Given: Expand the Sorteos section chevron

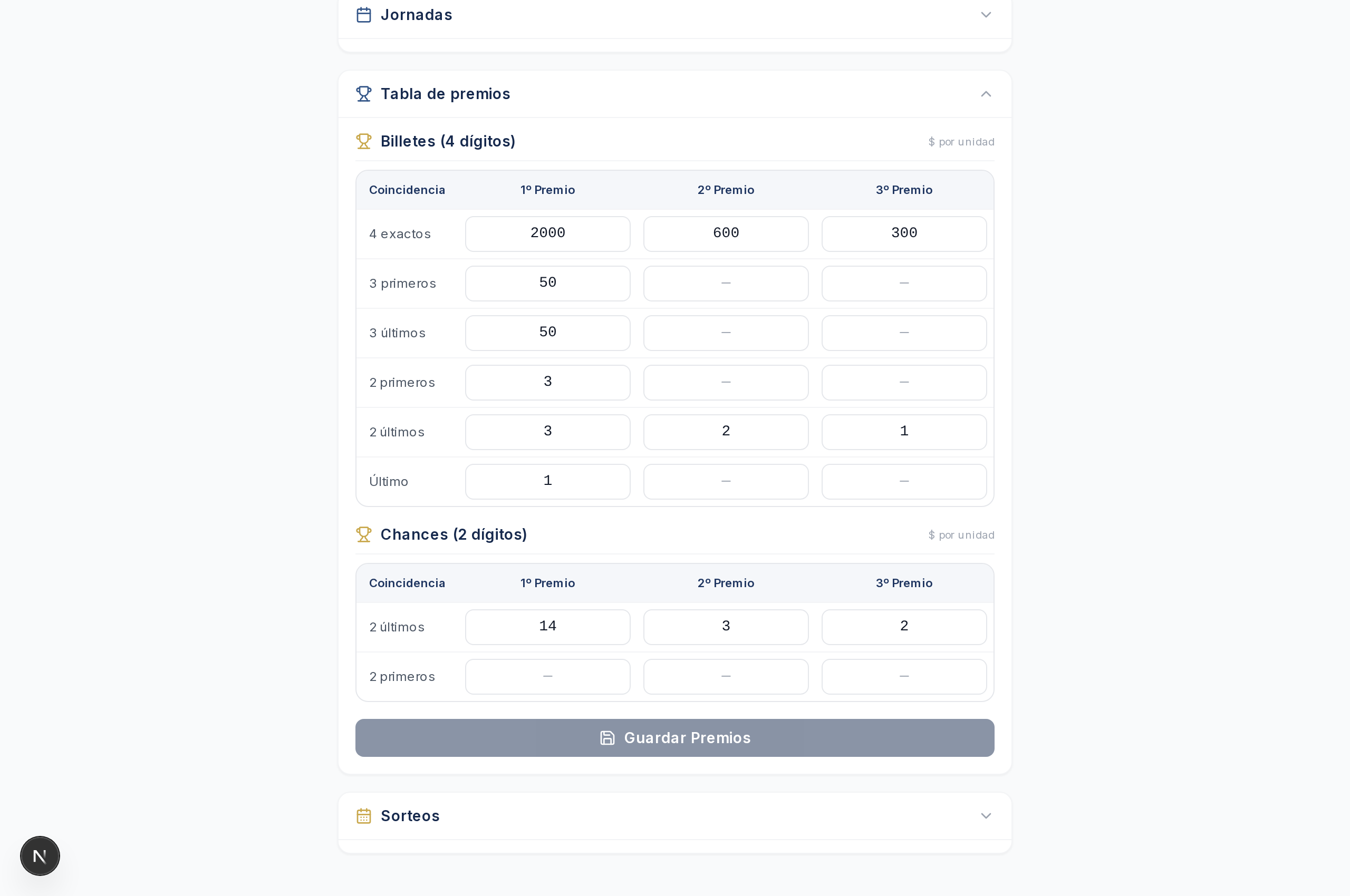Looking at the screenshot, I should (x=986, y=816).
